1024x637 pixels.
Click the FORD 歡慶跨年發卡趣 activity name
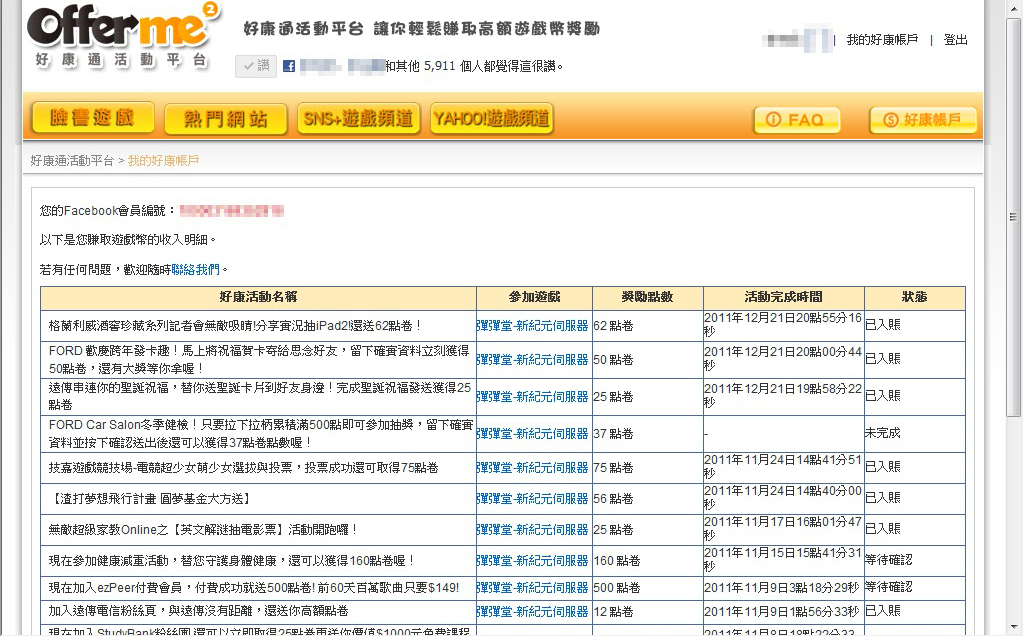[259, 359]
